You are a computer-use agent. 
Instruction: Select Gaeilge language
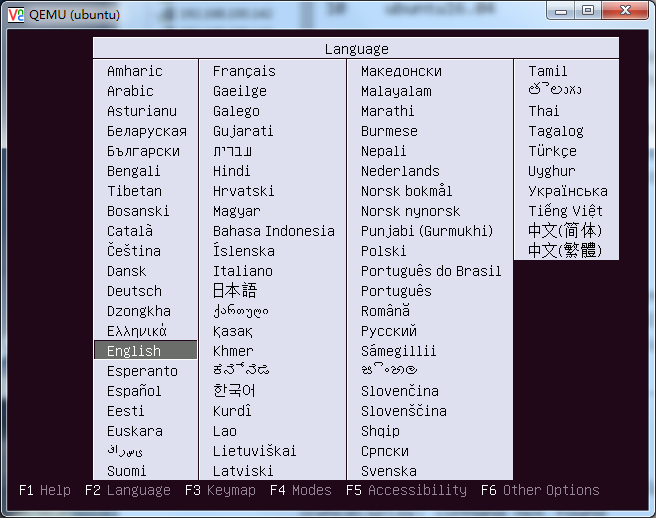click(240, 91)
